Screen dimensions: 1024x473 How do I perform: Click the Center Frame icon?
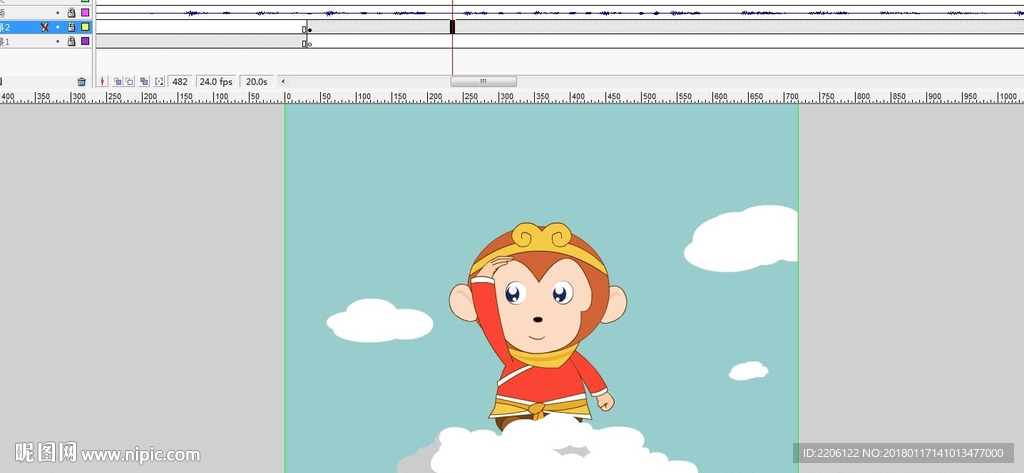[103, 82]
